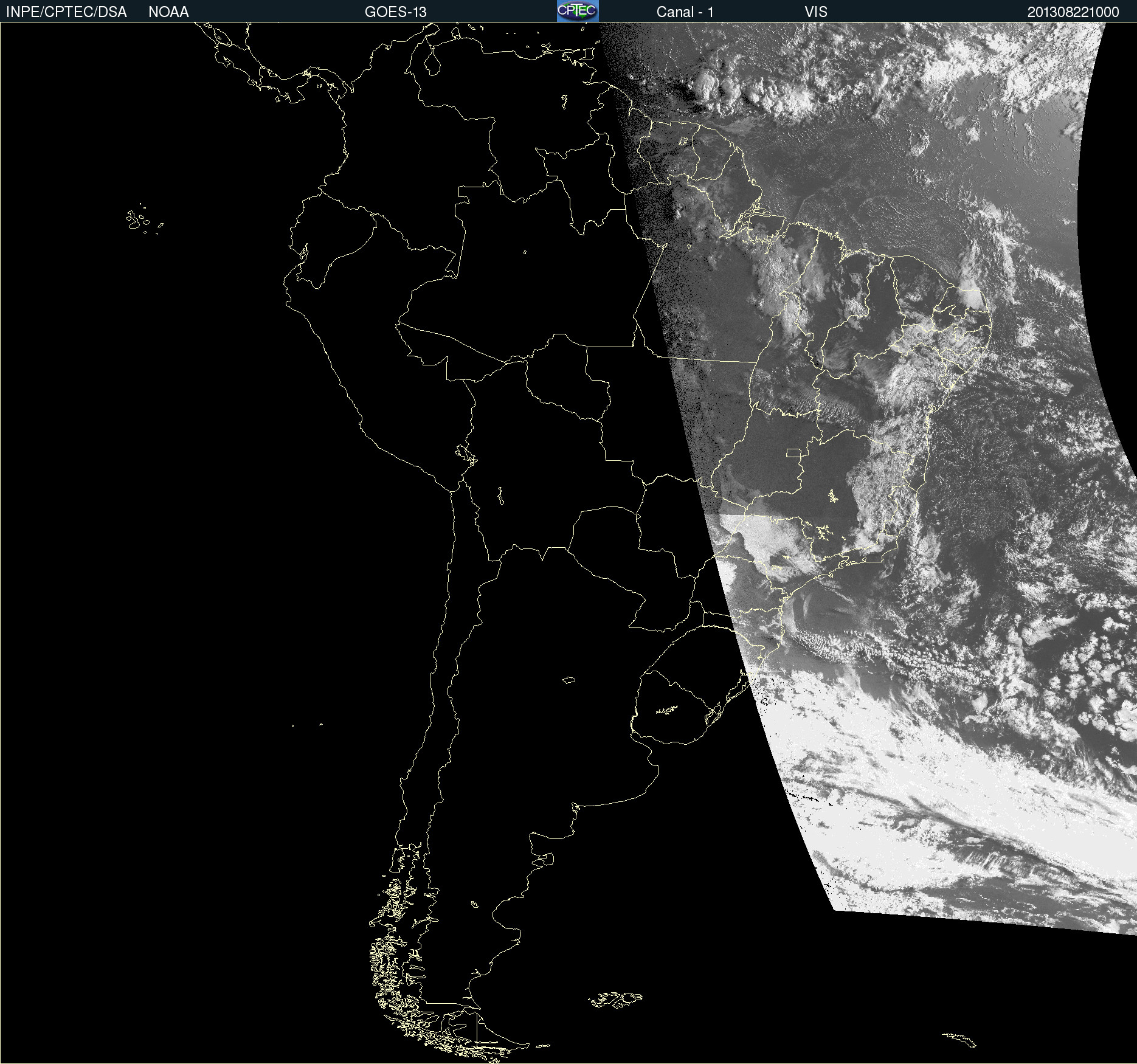1137x1064 pixels.
Task: Select the GOES-13 satellite label
Action: tap(395, 12)
